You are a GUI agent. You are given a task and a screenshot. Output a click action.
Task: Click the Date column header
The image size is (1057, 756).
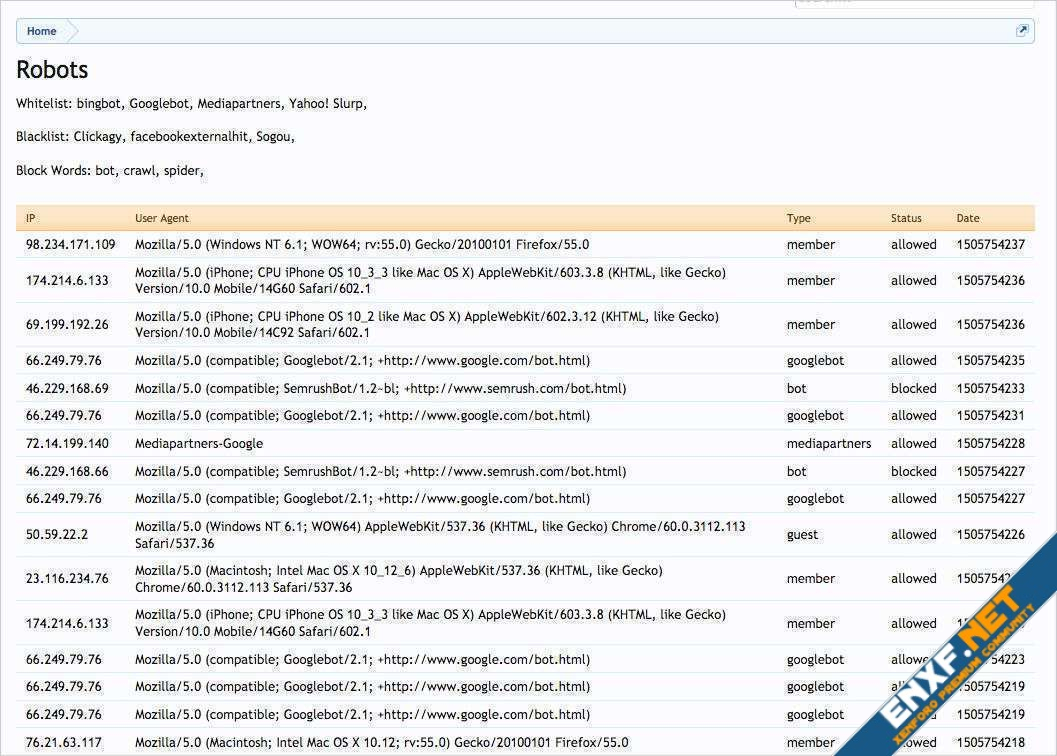pos(967,218)
